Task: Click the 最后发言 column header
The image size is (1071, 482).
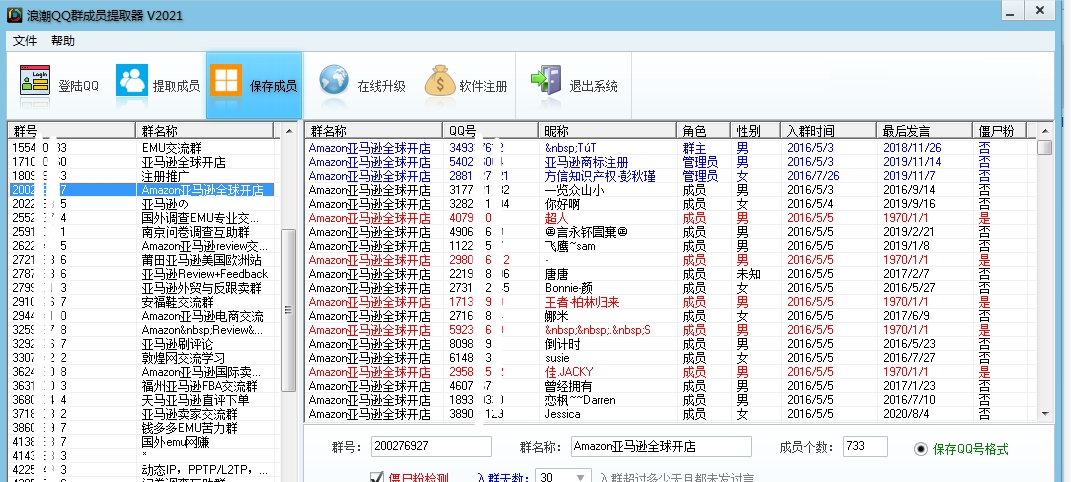Action: pyautogui.click(x=906, y=131)
